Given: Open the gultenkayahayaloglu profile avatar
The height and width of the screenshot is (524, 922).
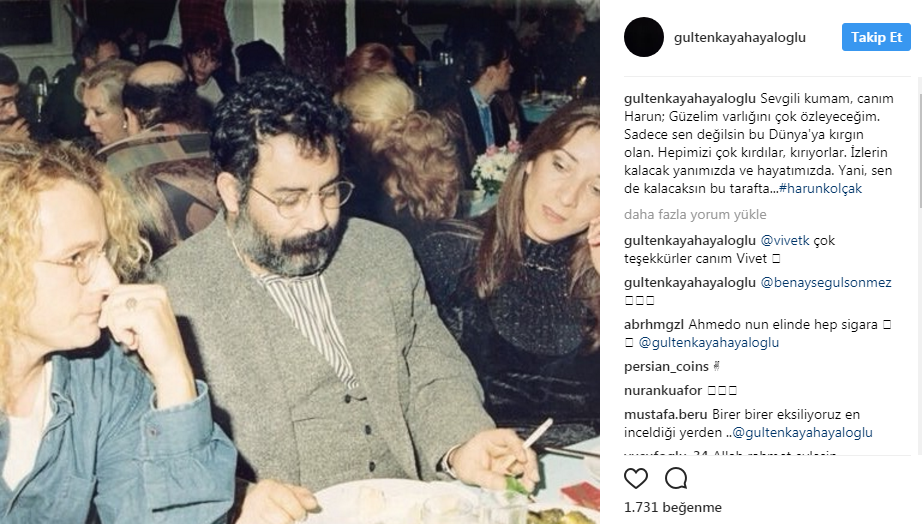Looking at the screenshot, I should (x=644, y=37).
